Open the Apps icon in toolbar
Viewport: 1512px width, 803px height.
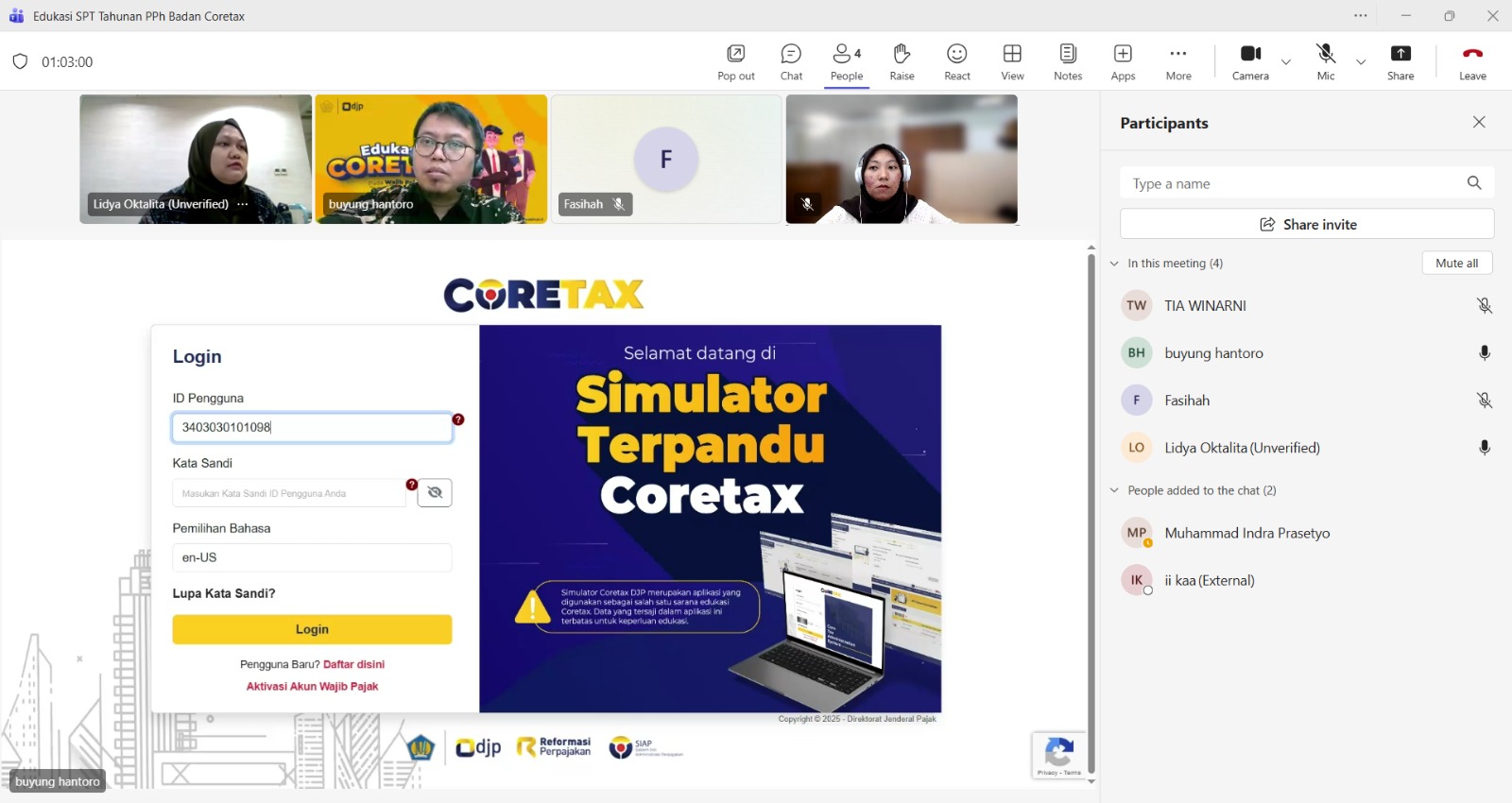pos(1123,61)
